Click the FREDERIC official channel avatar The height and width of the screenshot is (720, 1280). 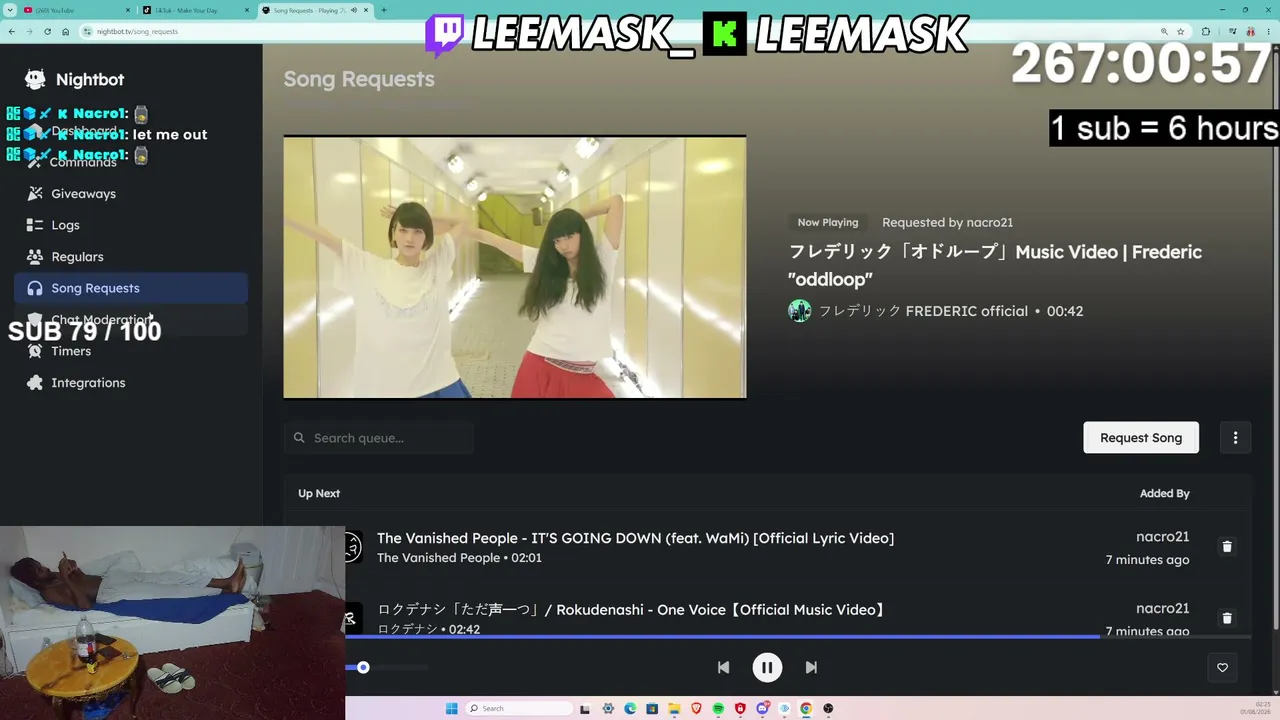pyautogui.click(x=800, y=311)
